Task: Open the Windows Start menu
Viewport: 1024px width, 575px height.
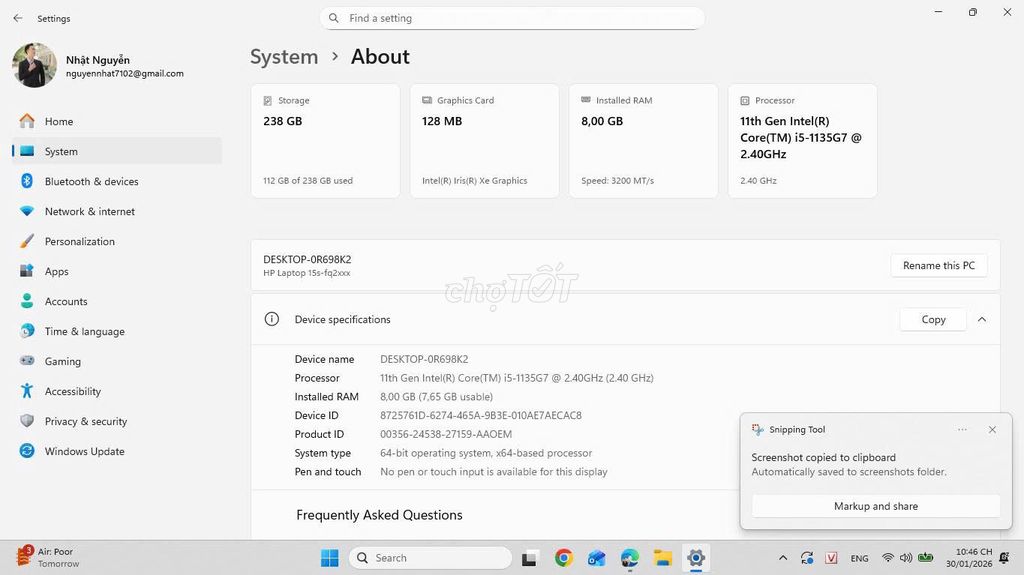Action: coord(330,558)
